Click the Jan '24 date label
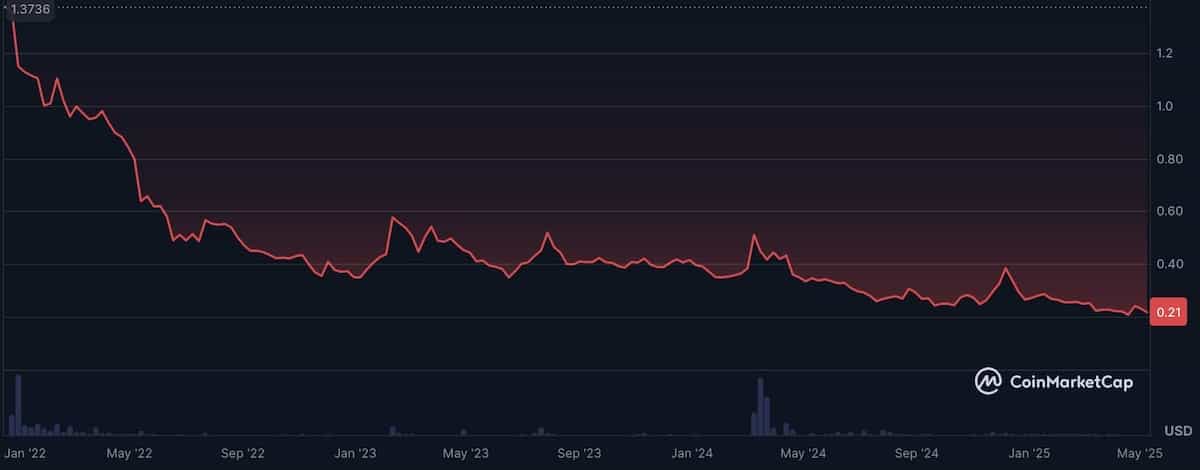 click(692, 453)
